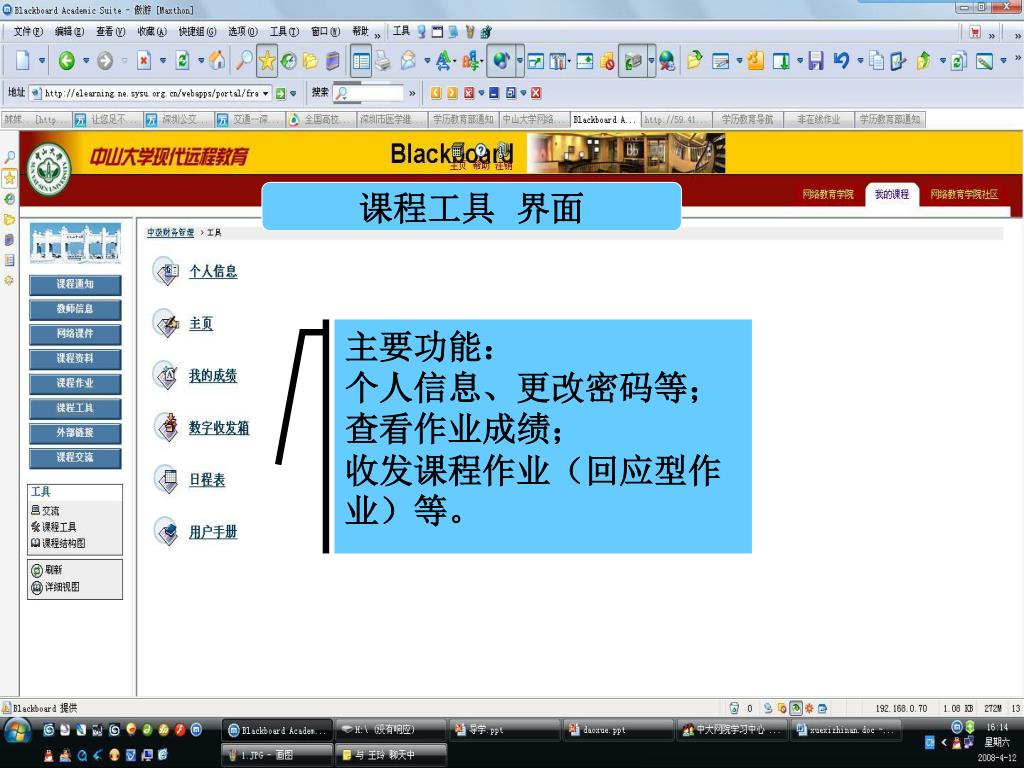Expand dropdown arrow beside Back button

point(86,61)
